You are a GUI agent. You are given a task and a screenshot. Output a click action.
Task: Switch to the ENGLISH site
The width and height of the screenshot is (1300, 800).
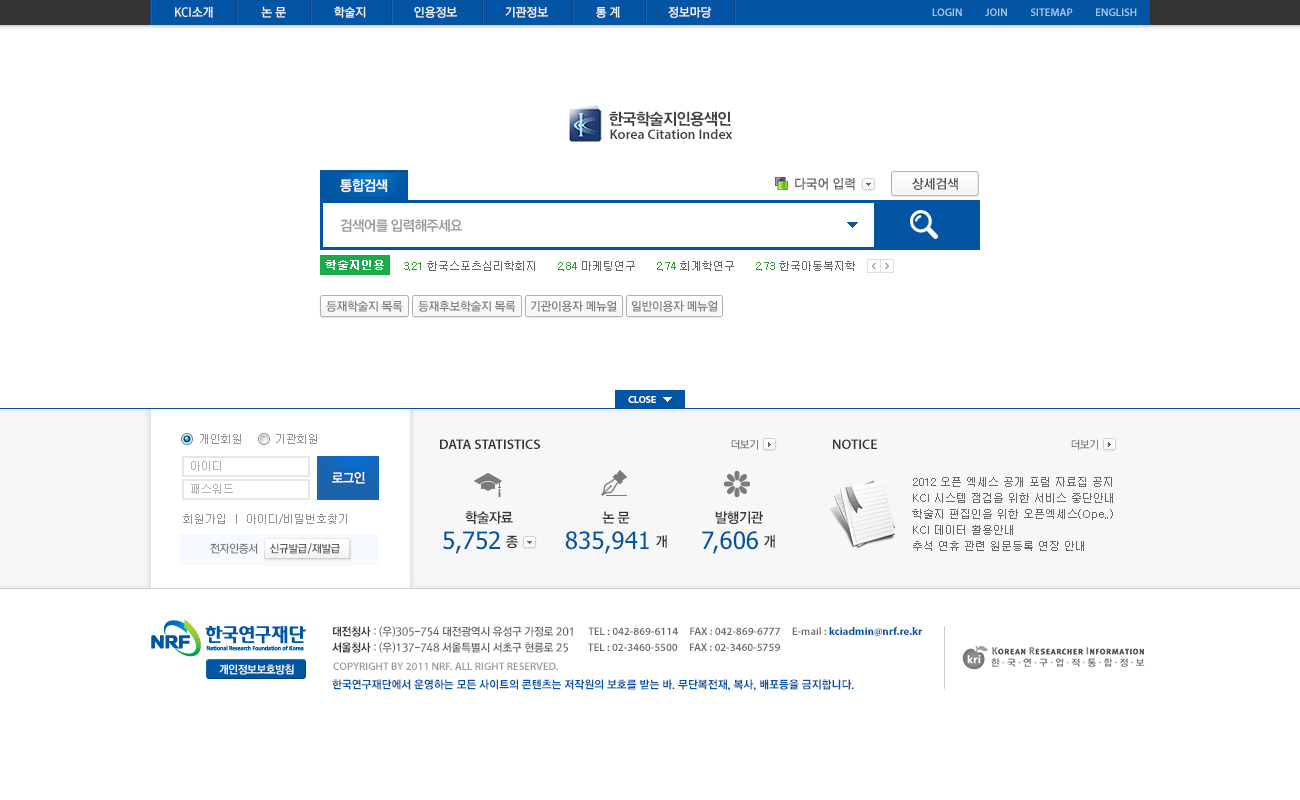[1116, 13]
